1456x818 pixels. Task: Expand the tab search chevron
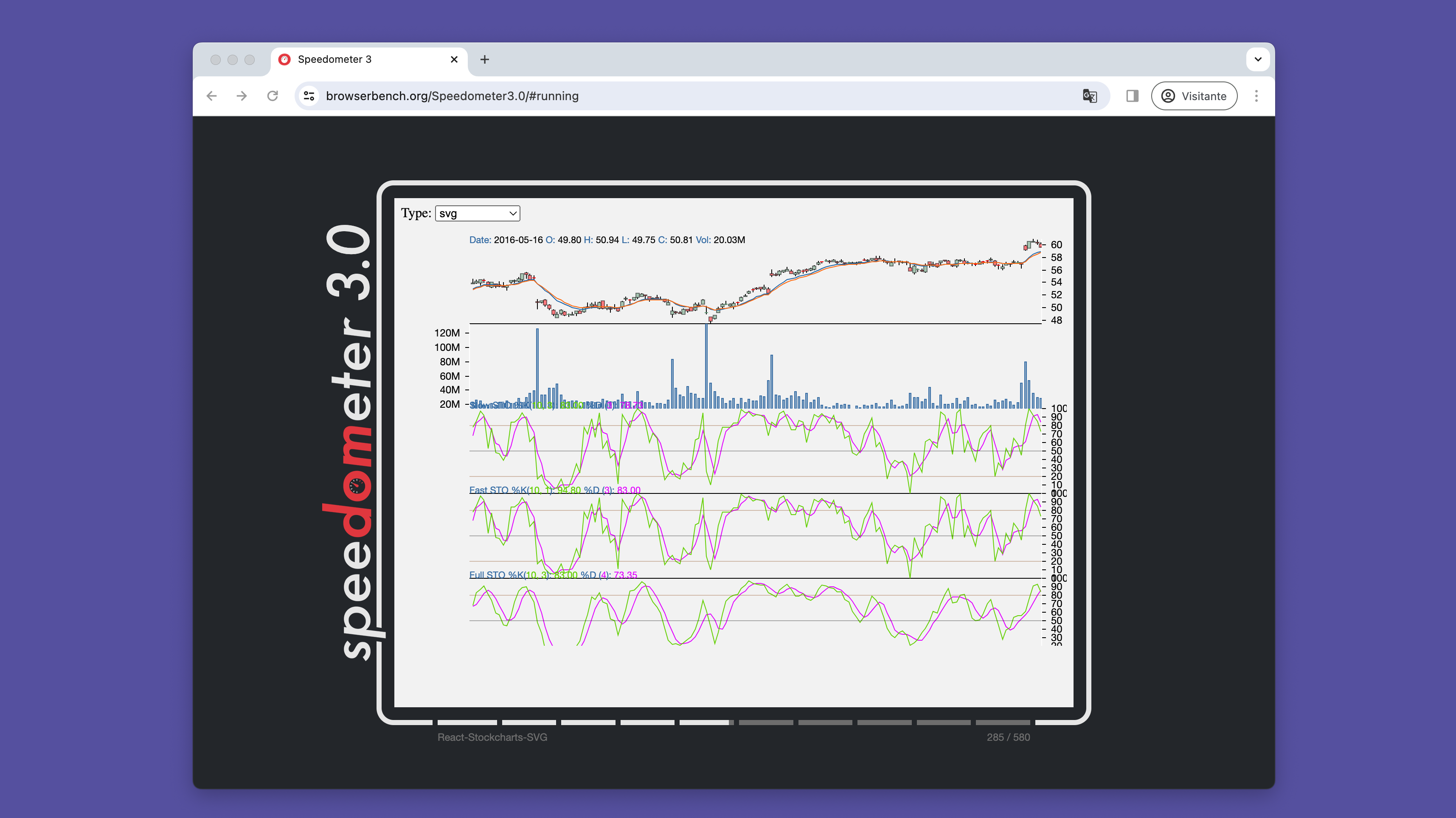click(1258, 59)
